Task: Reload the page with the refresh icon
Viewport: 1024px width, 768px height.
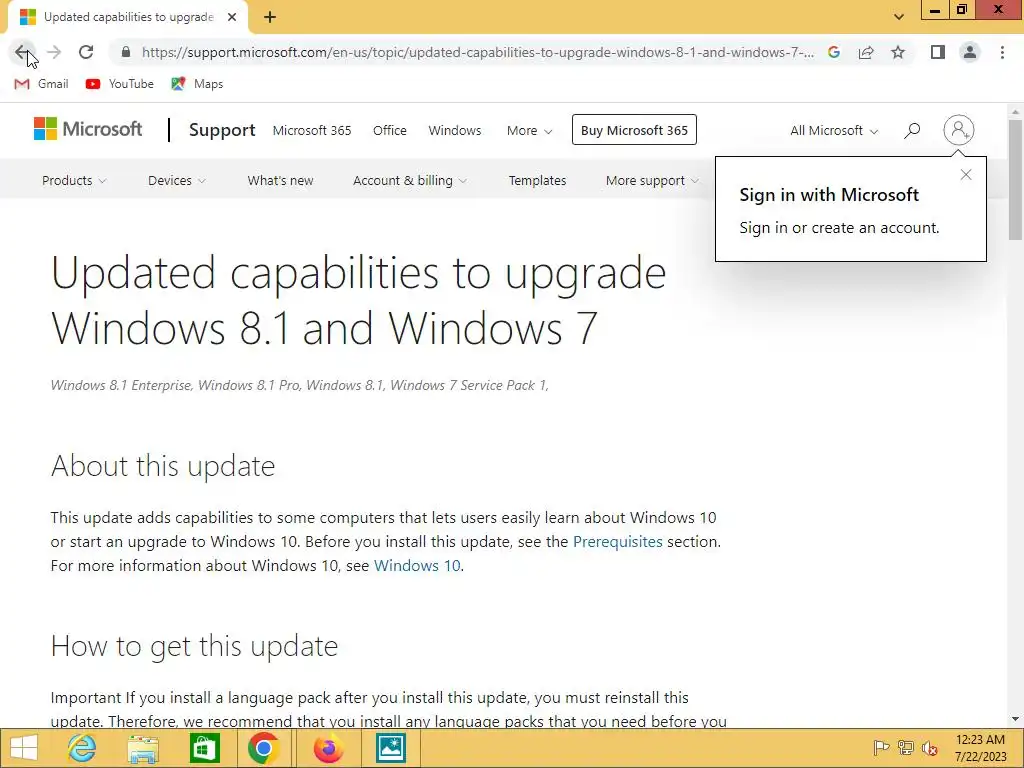Action: pyautogui.click(x=86, y=52)
